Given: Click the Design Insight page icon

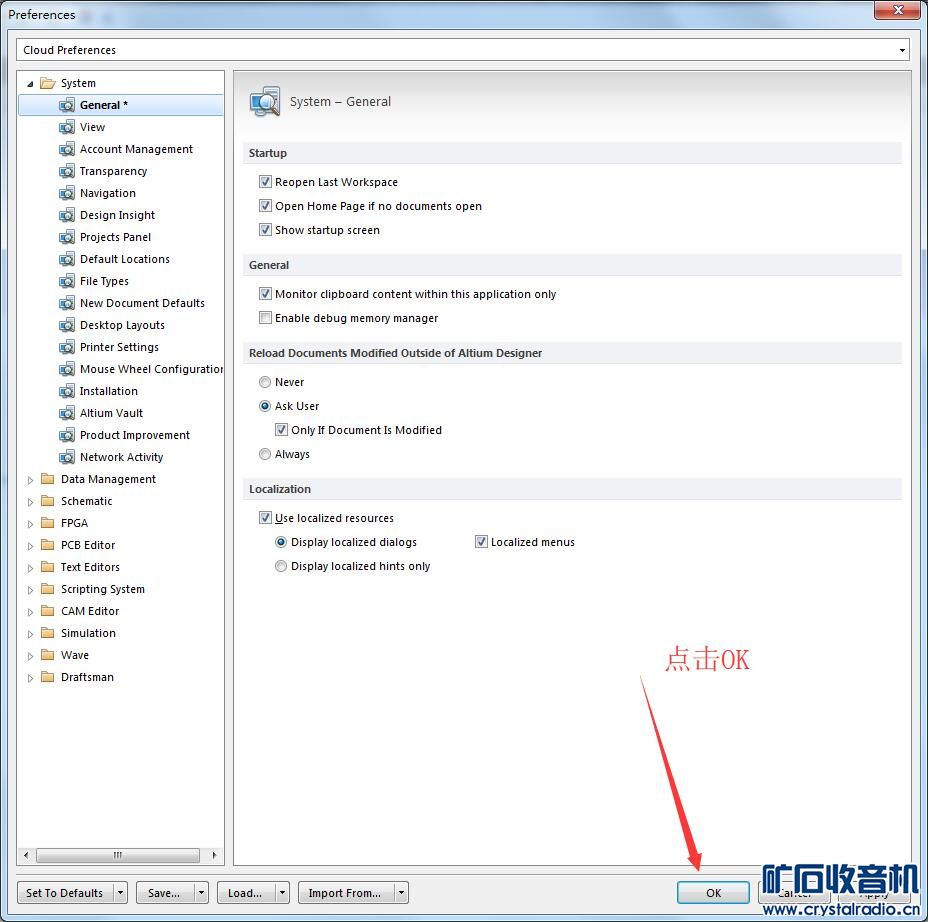Looking at the screenshot, I should (67, 215).
